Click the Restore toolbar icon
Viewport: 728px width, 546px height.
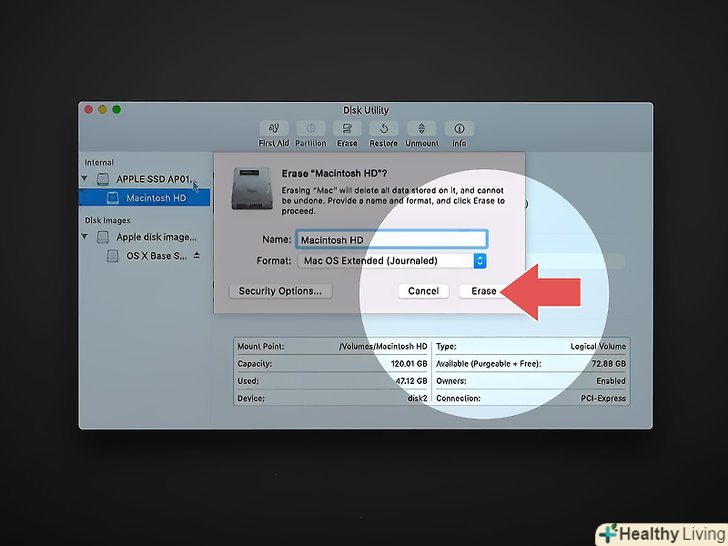(384, 129)
